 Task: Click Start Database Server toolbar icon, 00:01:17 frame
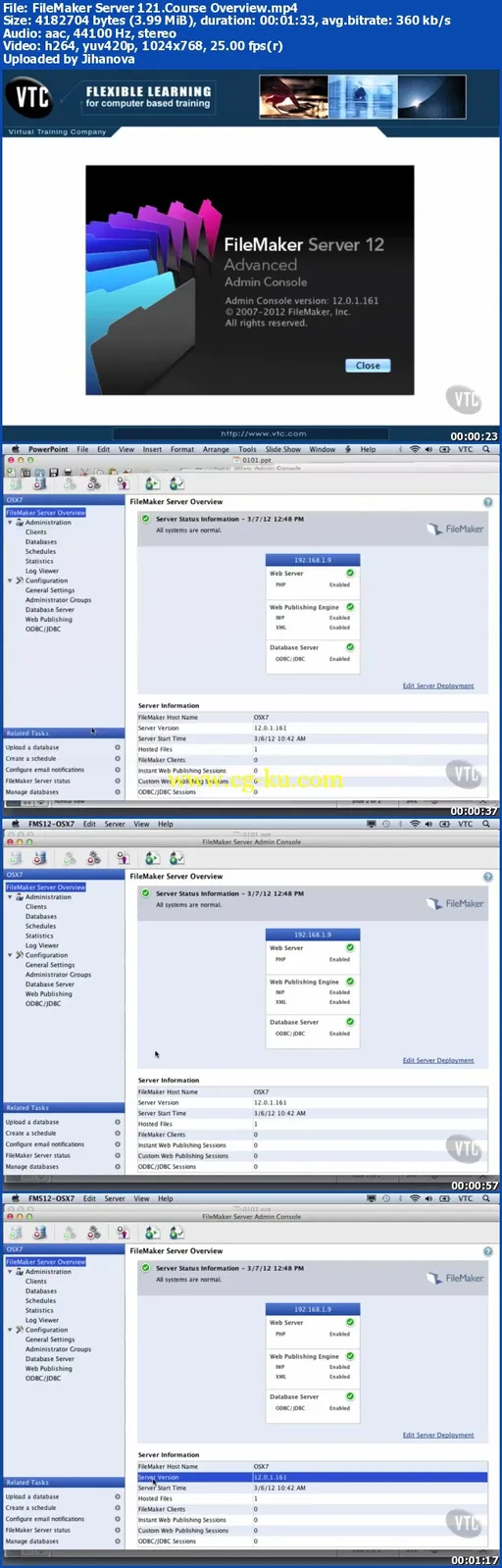[16, 1233]
